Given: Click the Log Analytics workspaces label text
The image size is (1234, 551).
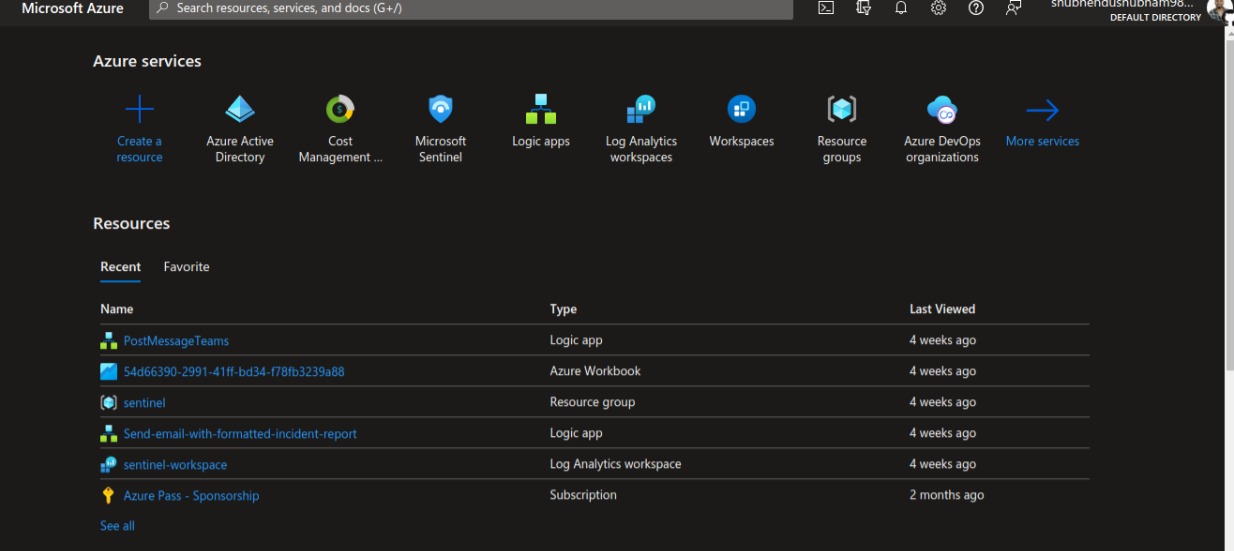Looking at the screenshot, I should [x=641, y=149].
